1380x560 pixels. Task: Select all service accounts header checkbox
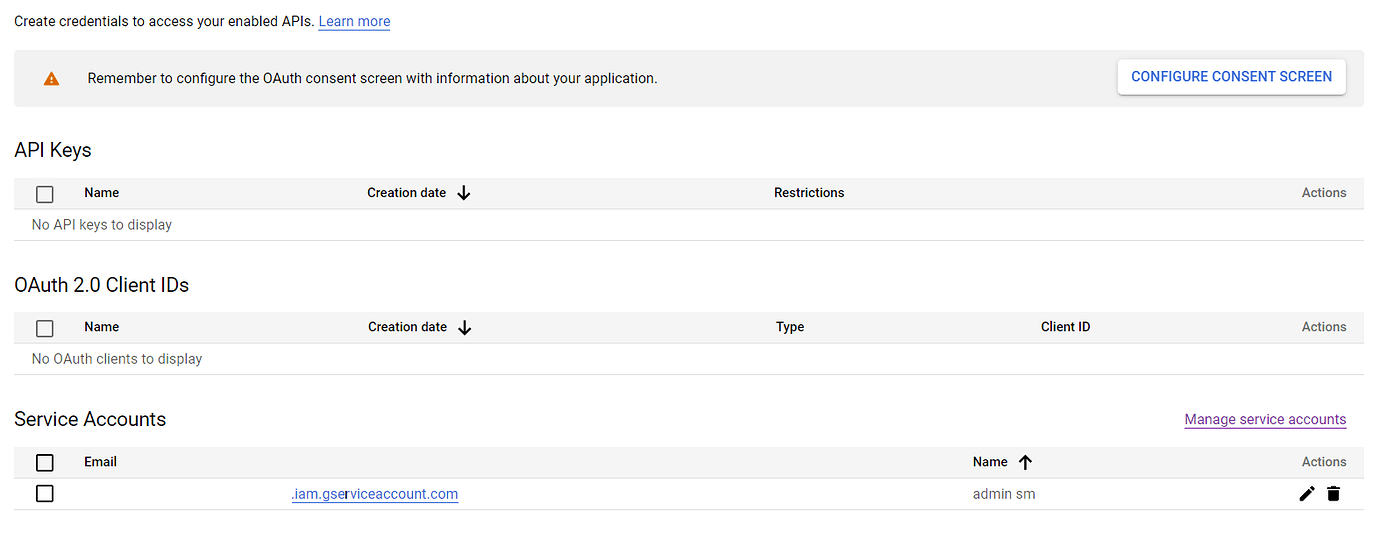click(45, 462)
